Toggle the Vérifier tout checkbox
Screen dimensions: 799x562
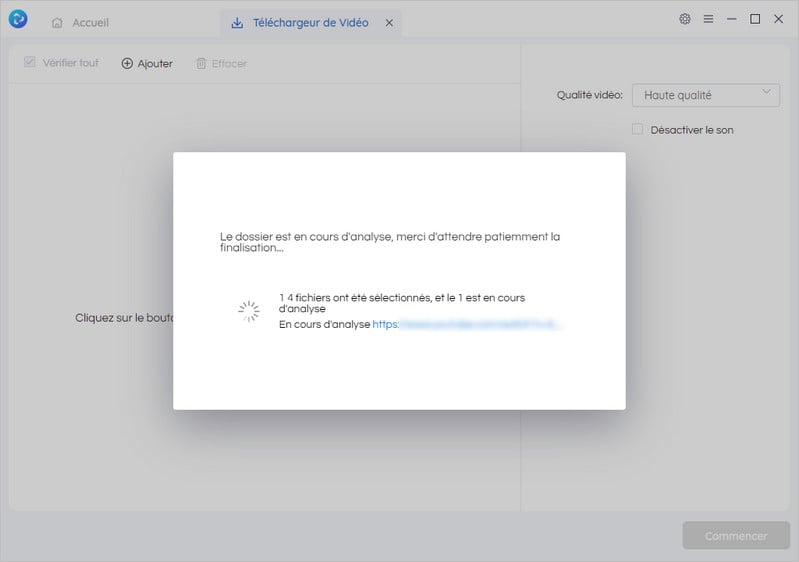pyautogui.click(x=30, y=62)
